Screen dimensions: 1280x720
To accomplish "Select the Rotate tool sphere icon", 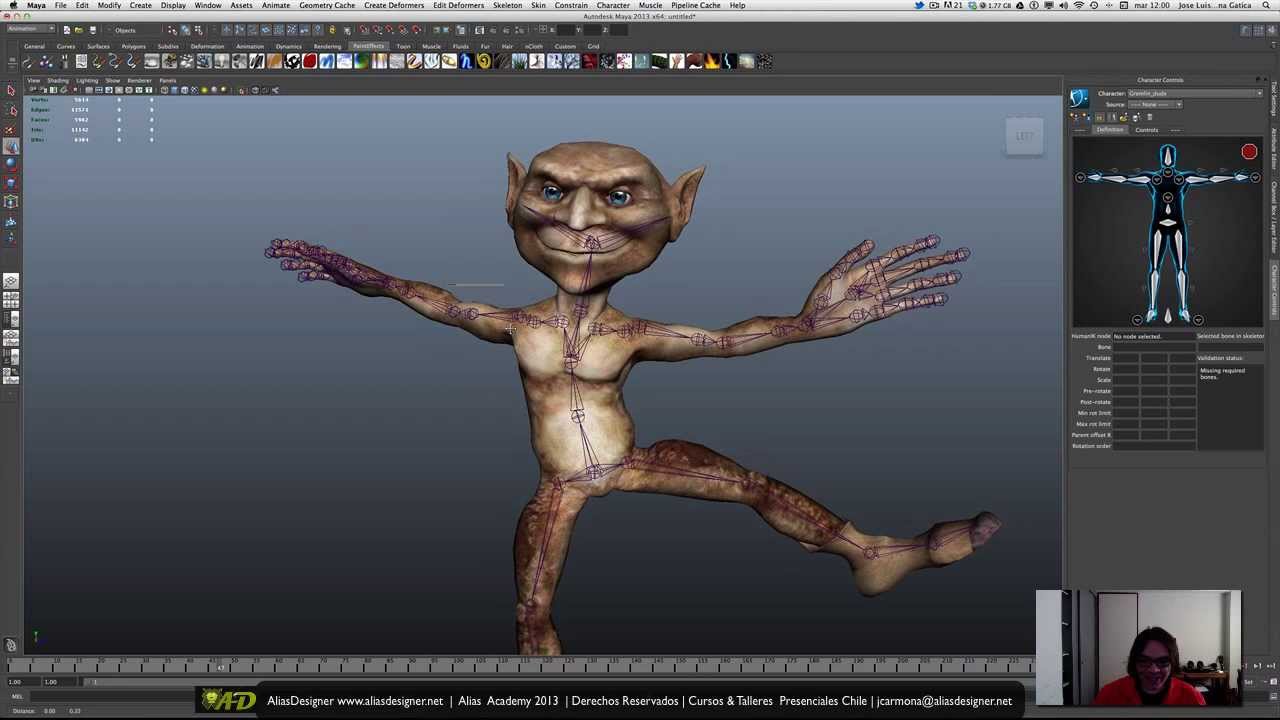I will click(11, 164).
